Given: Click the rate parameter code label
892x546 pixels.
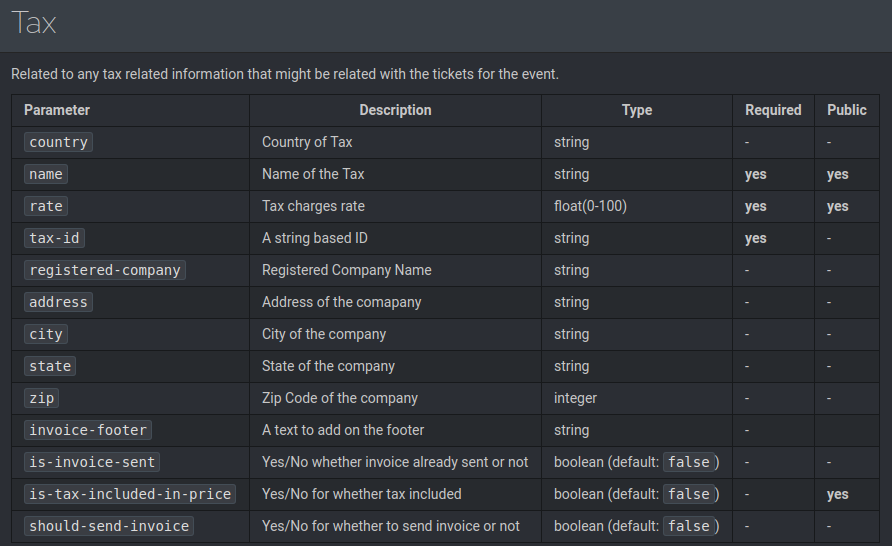Looking at the screenshot, I should click(x=46, y=206).
